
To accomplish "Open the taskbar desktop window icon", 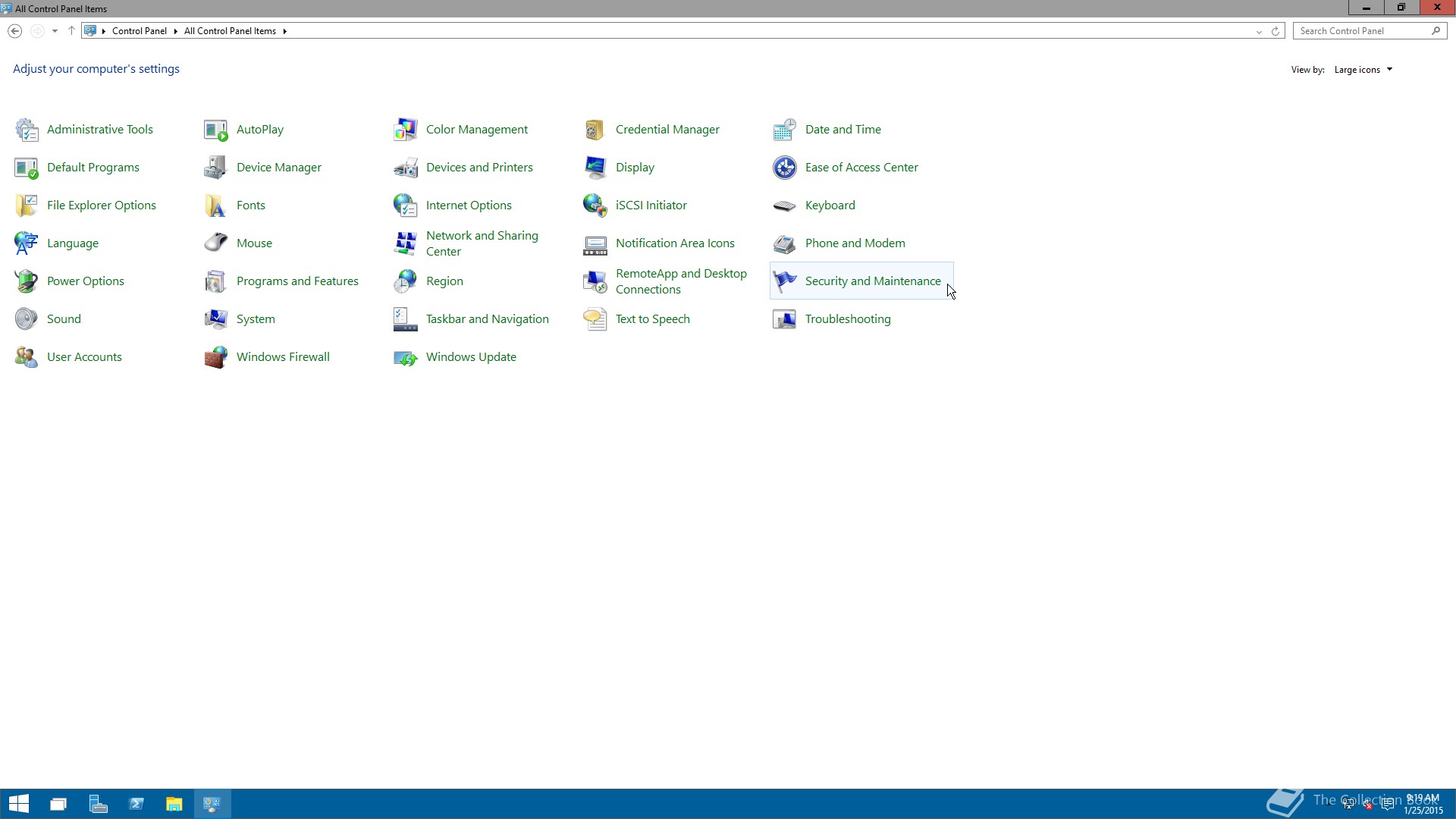I will point(58,804).
